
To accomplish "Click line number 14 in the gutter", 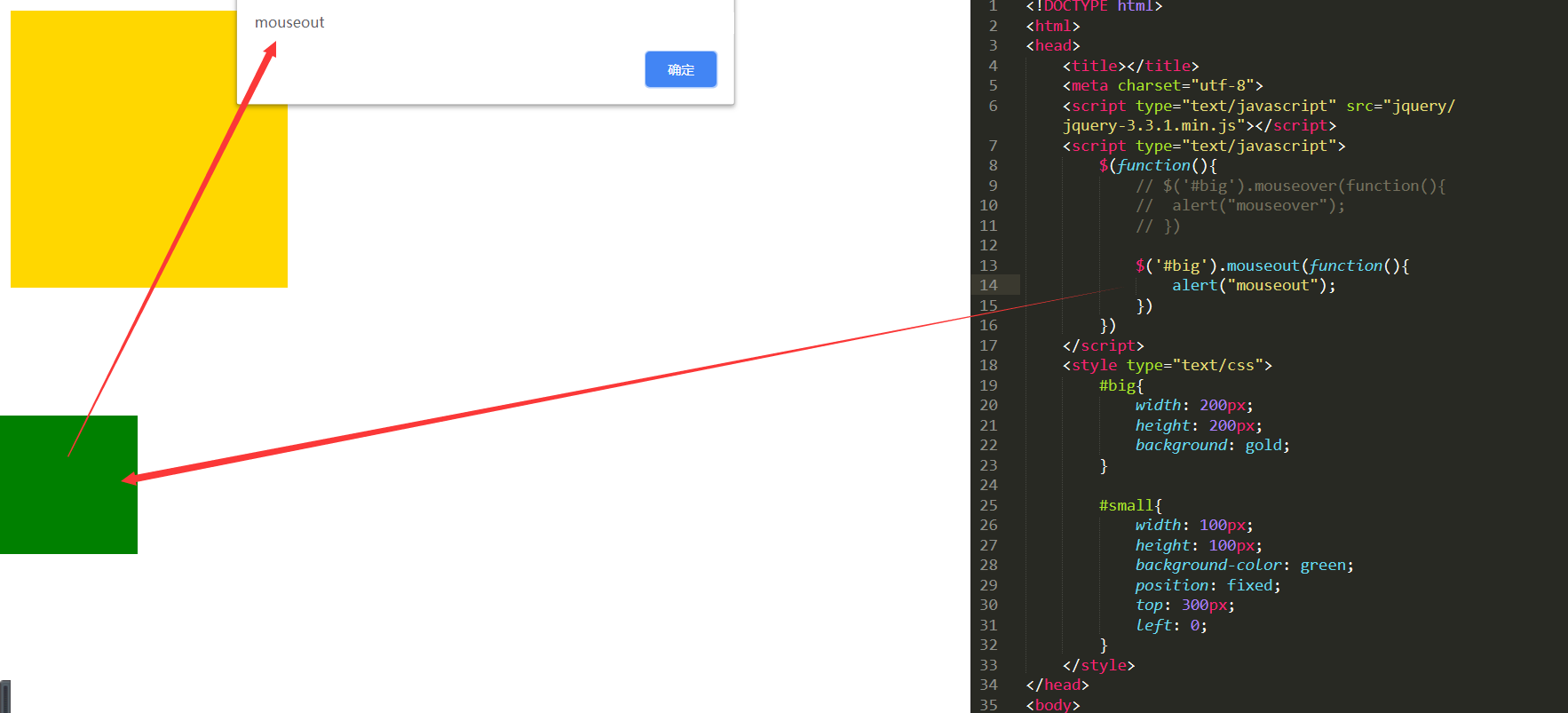I will click(988, 285).
